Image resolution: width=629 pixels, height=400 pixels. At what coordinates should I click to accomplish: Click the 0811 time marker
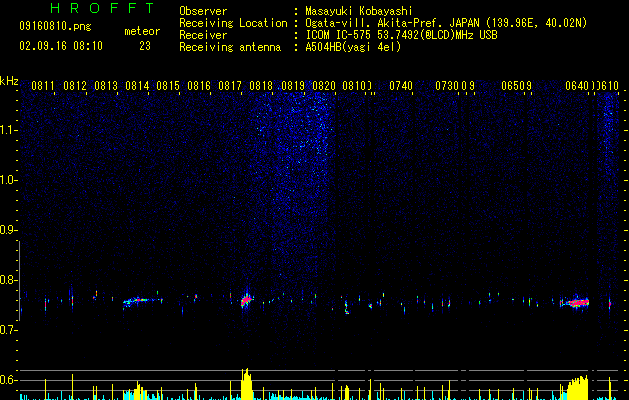(x=43, y=86)
